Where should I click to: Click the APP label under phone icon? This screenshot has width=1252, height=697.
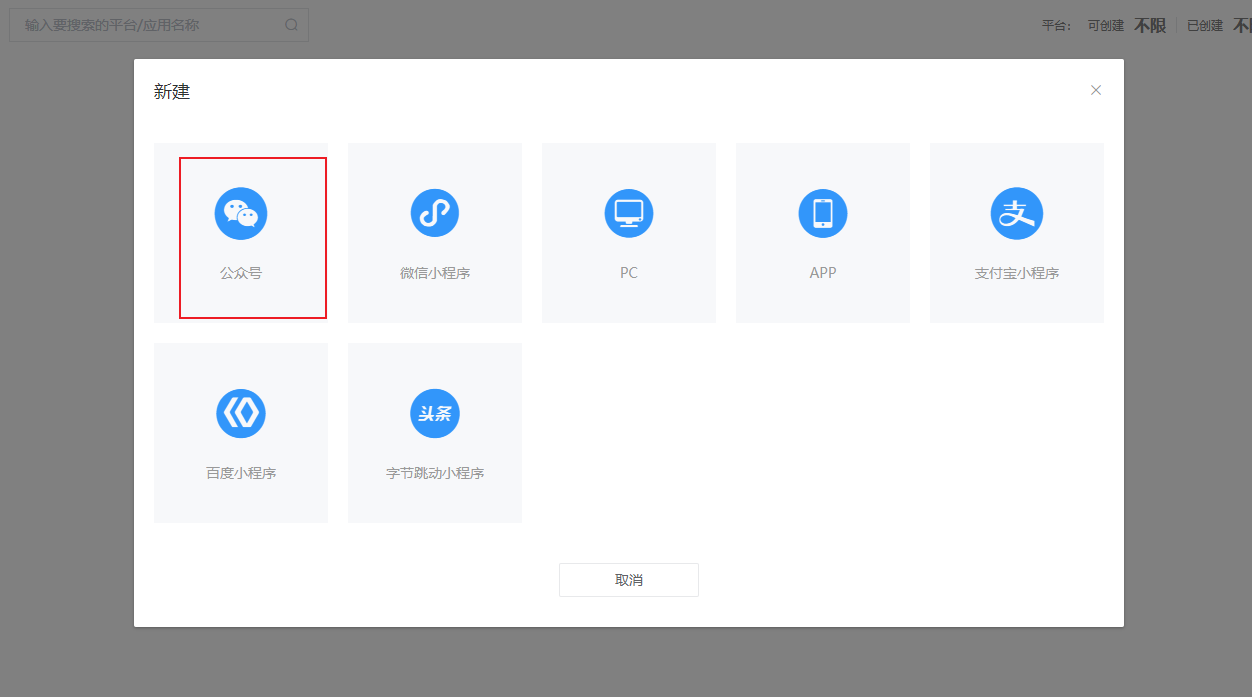[x=823, y=273]
